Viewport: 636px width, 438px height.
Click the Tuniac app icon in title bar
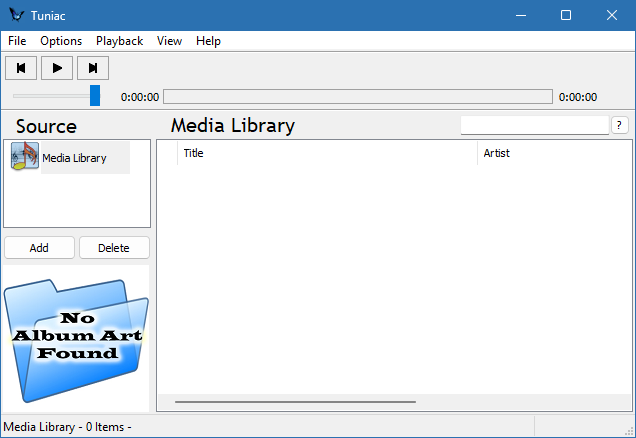pyautogui.click(x=15, y=15)
